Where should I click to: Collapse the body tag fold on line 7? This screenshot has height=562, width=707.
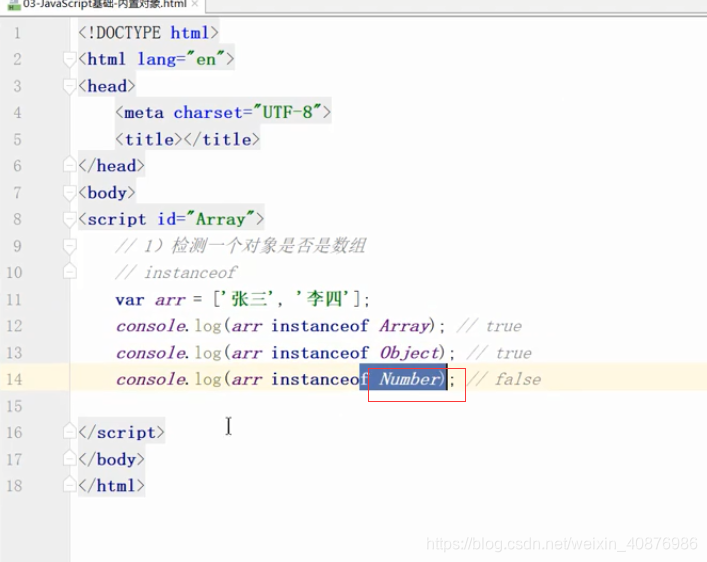pos(69,193)
